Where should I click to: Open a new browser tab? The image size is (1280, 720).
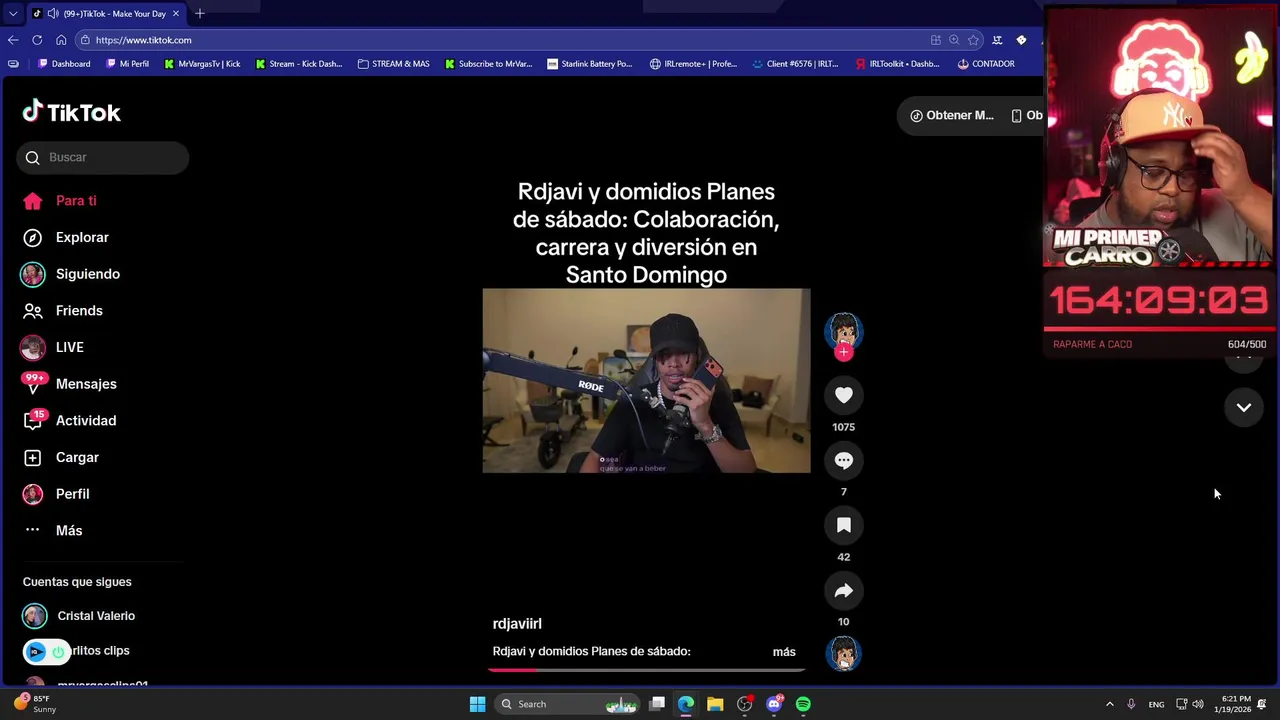[199, 13]
